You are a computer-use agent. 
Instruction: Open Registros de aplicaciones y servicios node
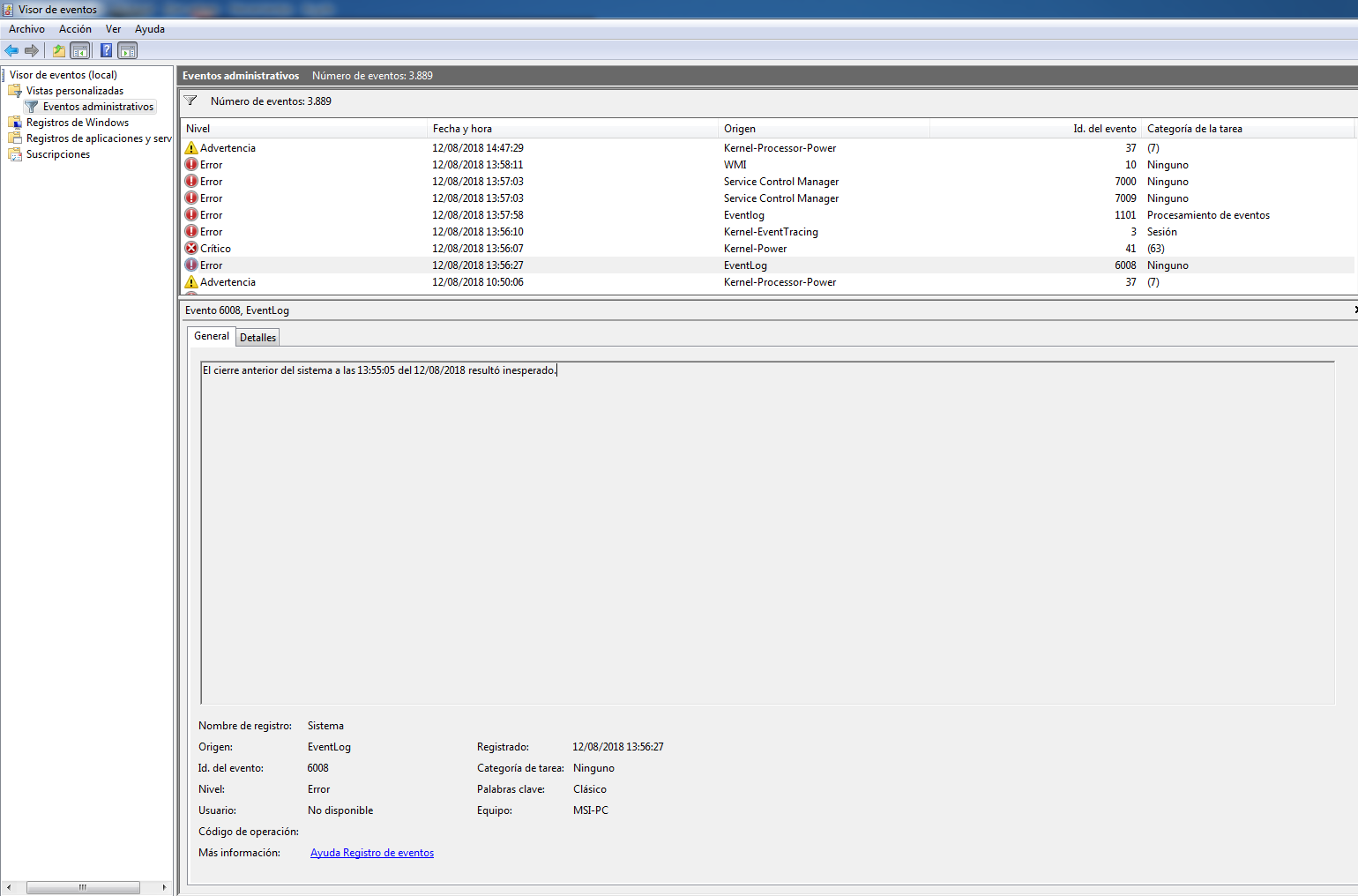(98, 138)
